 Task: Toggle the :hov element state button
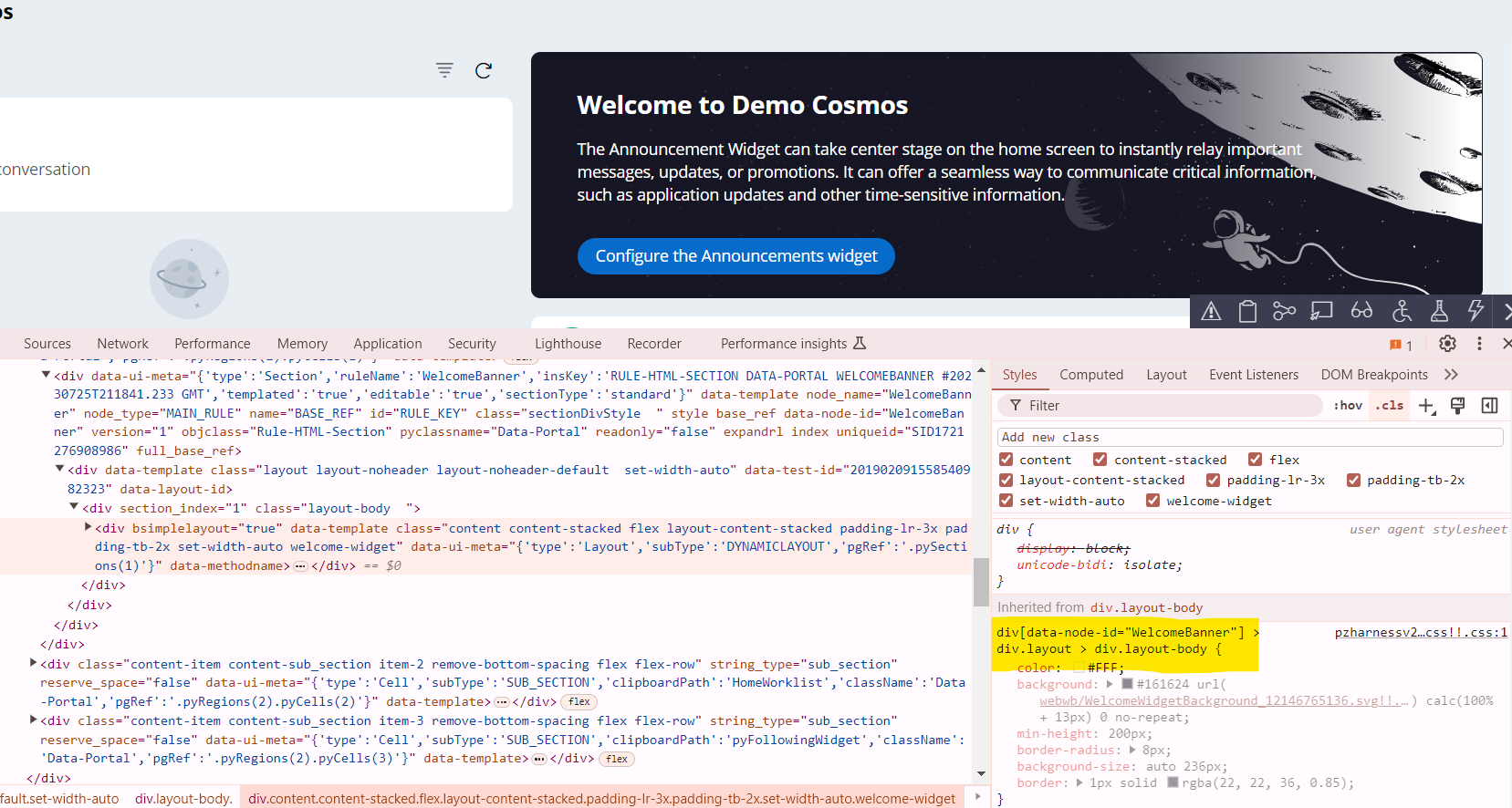tap(1348, 406)
